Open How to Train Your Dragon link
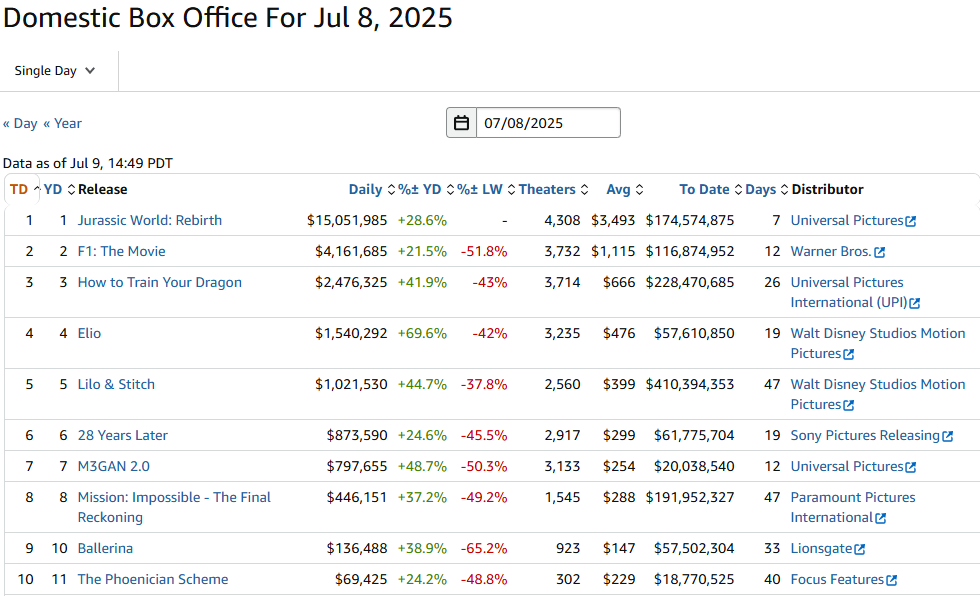The height and width of the screenshot is (596, 980). click(159, 282)
